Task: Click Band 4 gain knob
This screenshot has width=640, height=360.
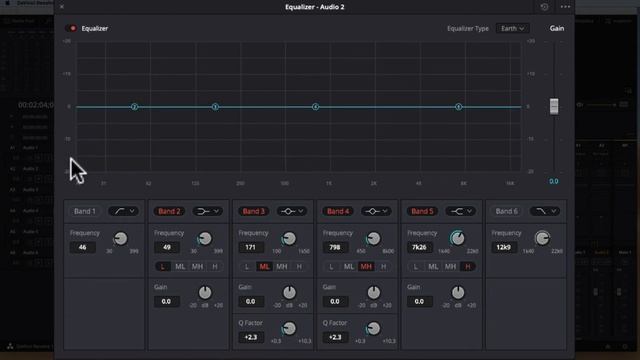Action: [373, 292]
